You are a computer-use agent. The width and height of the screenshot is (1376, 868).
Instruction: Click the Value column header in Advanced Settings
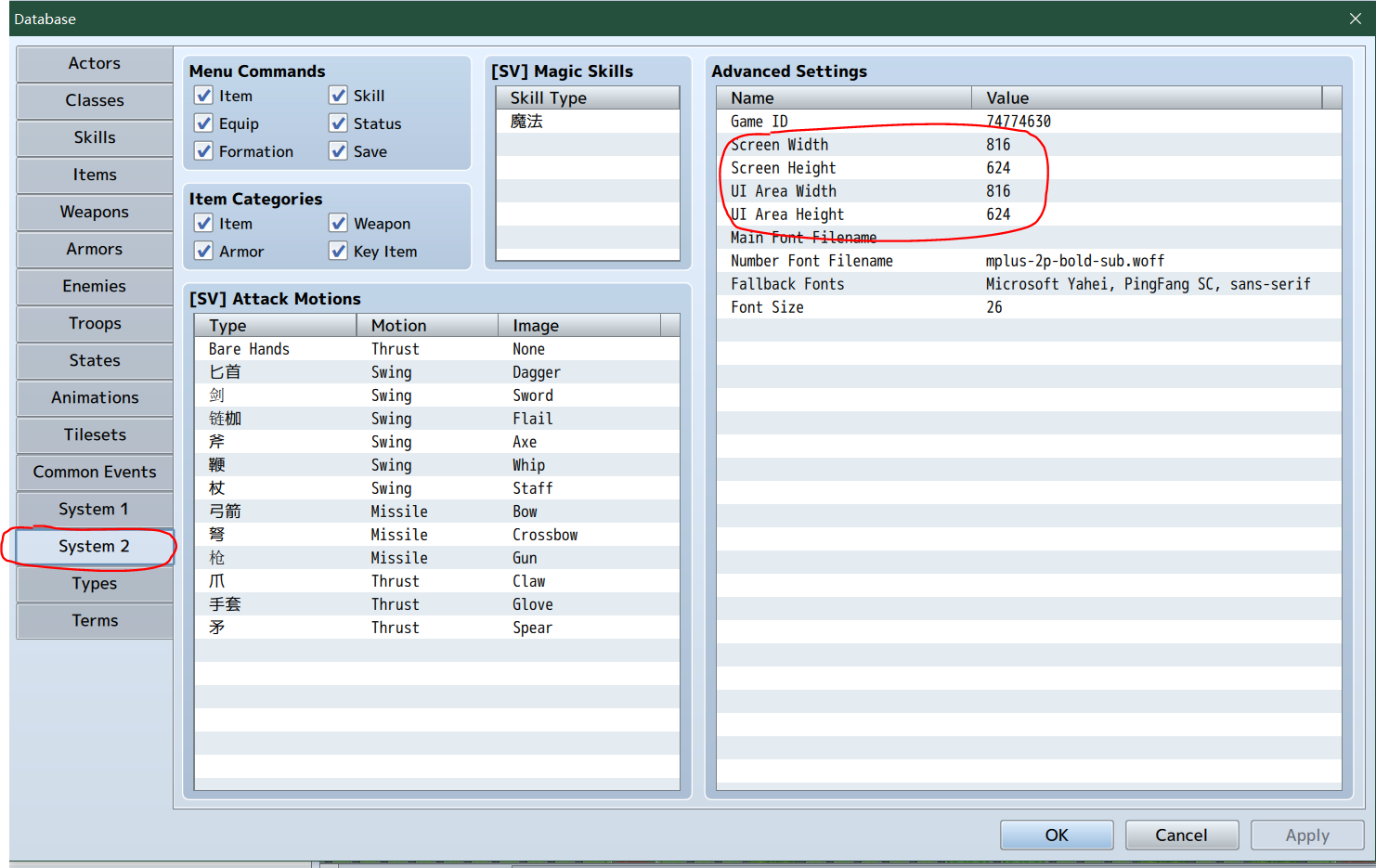click(1147, 97)
